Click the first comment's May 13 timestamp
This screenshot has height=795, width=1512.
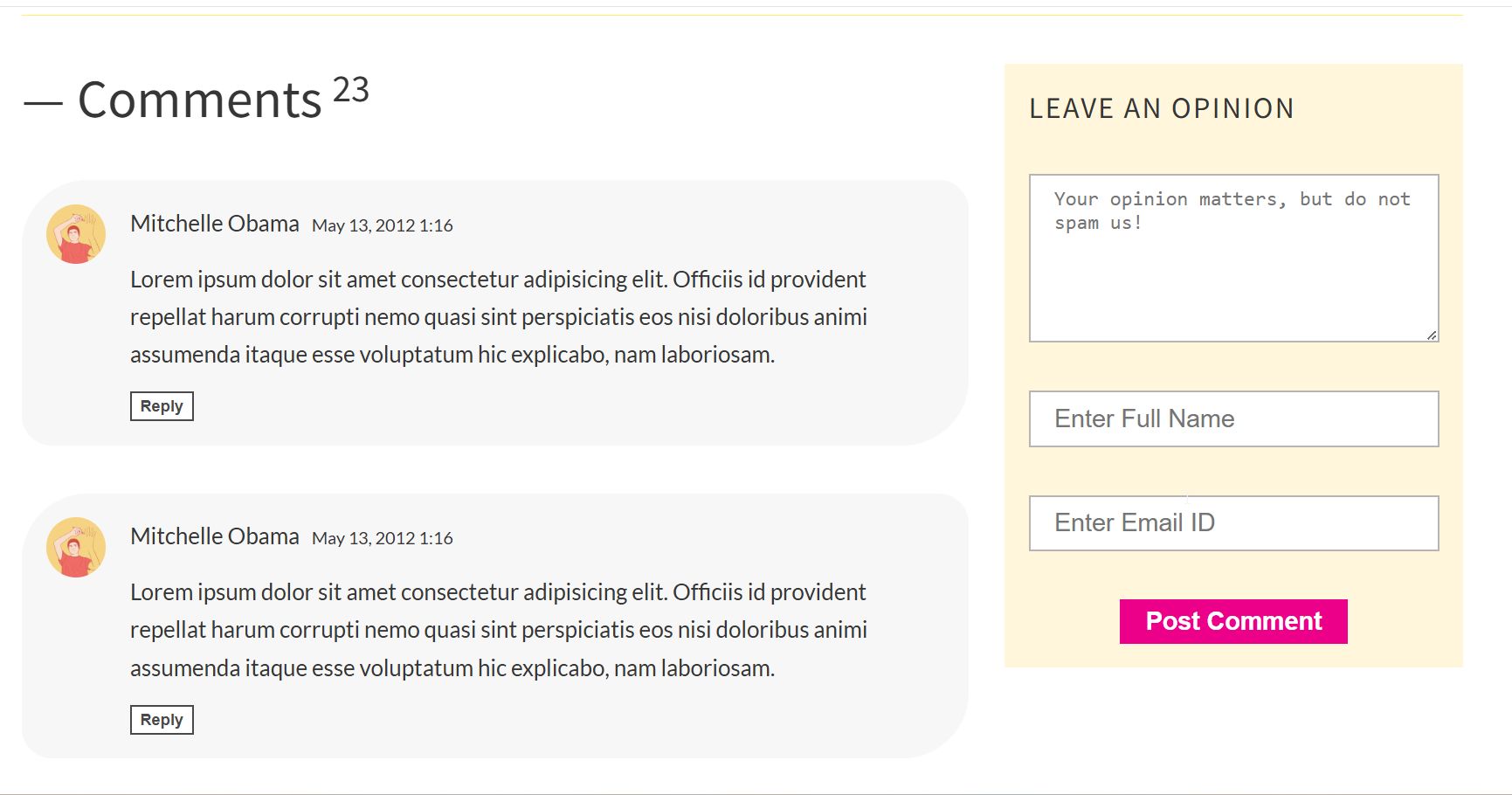point(383,225)
